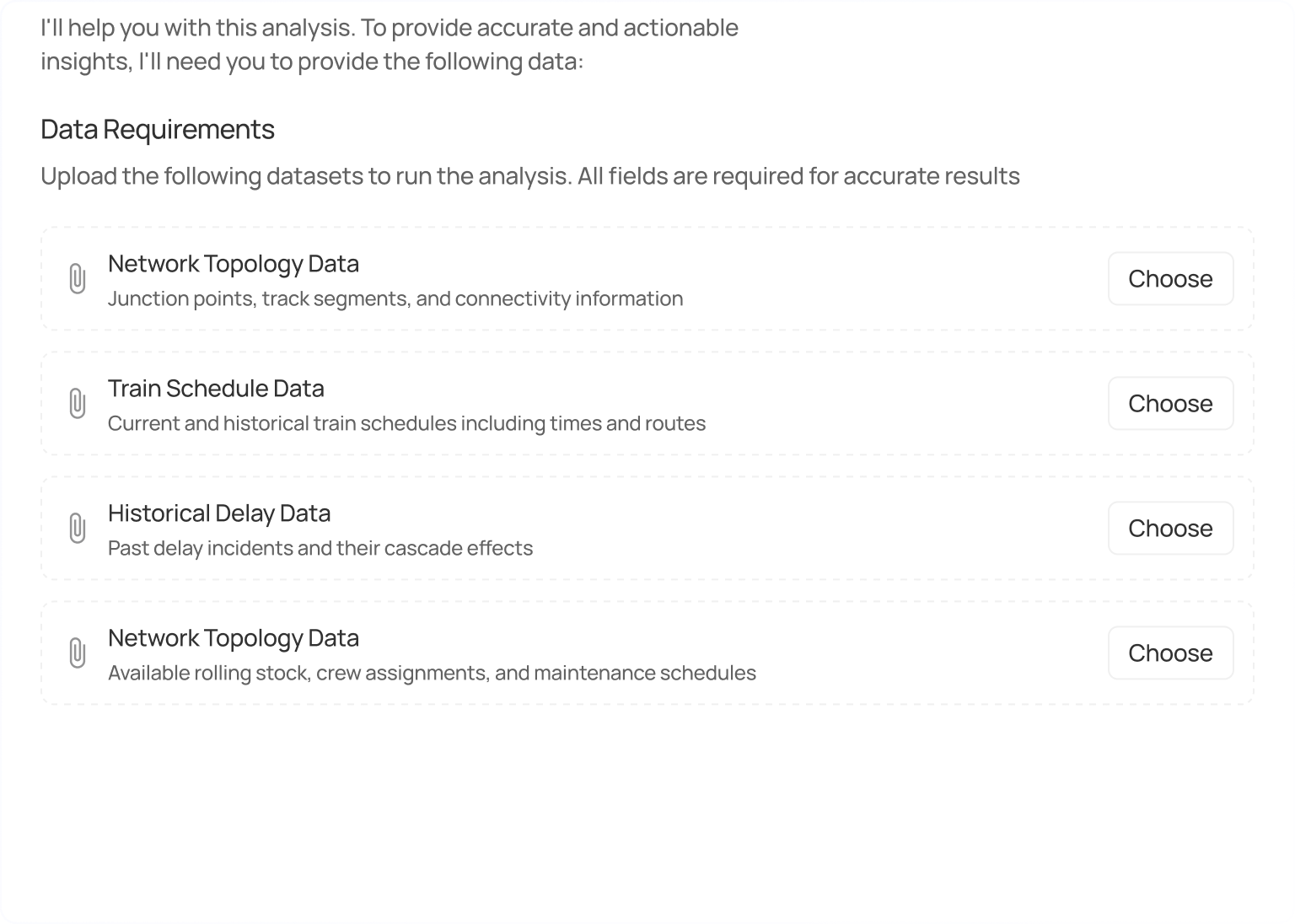Click inside the bottom upload area
Image resolution: width=1295 pixels, height=924 pixels.
coord(590,653)
